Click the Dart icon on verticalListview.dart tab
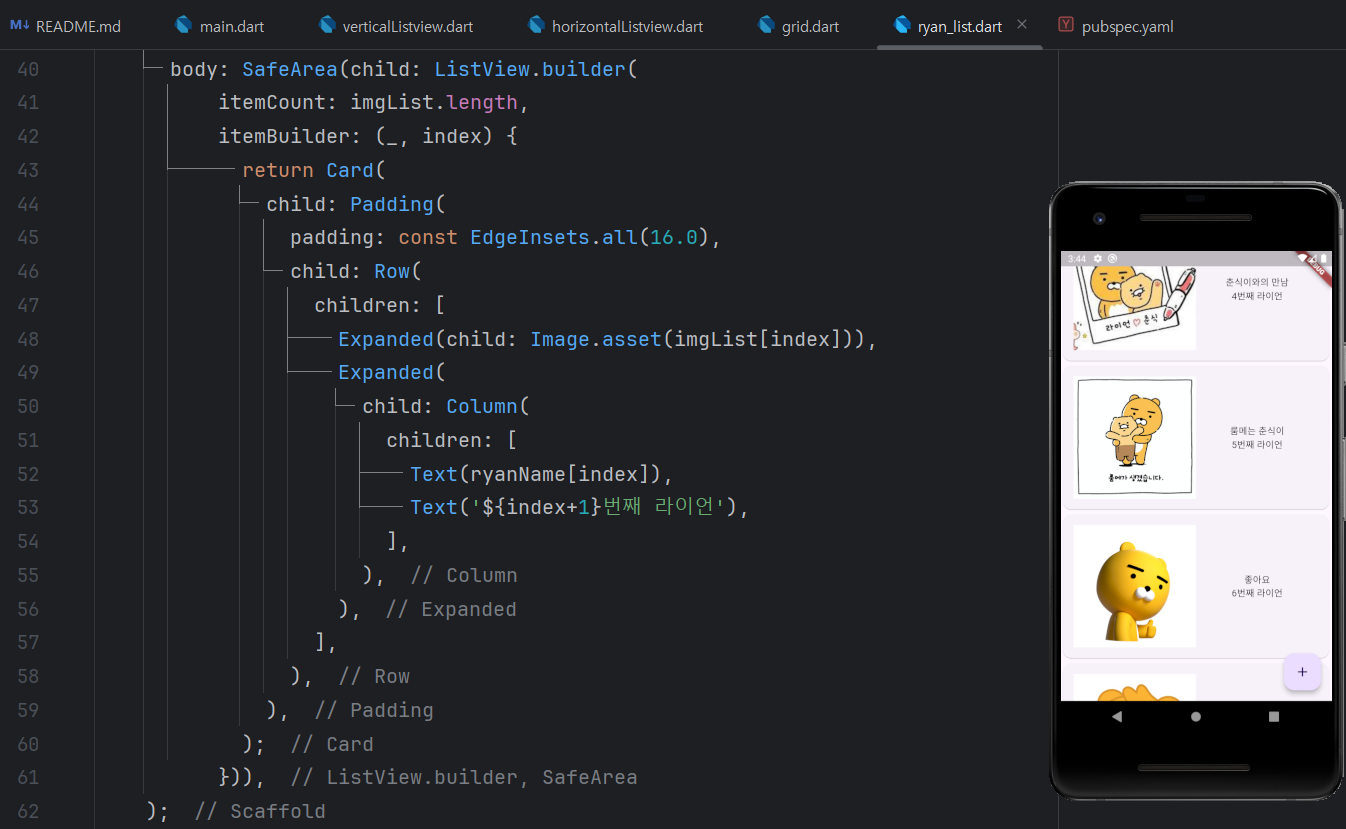The height and width of the screenshot is (829, 1346). (326, 26)
